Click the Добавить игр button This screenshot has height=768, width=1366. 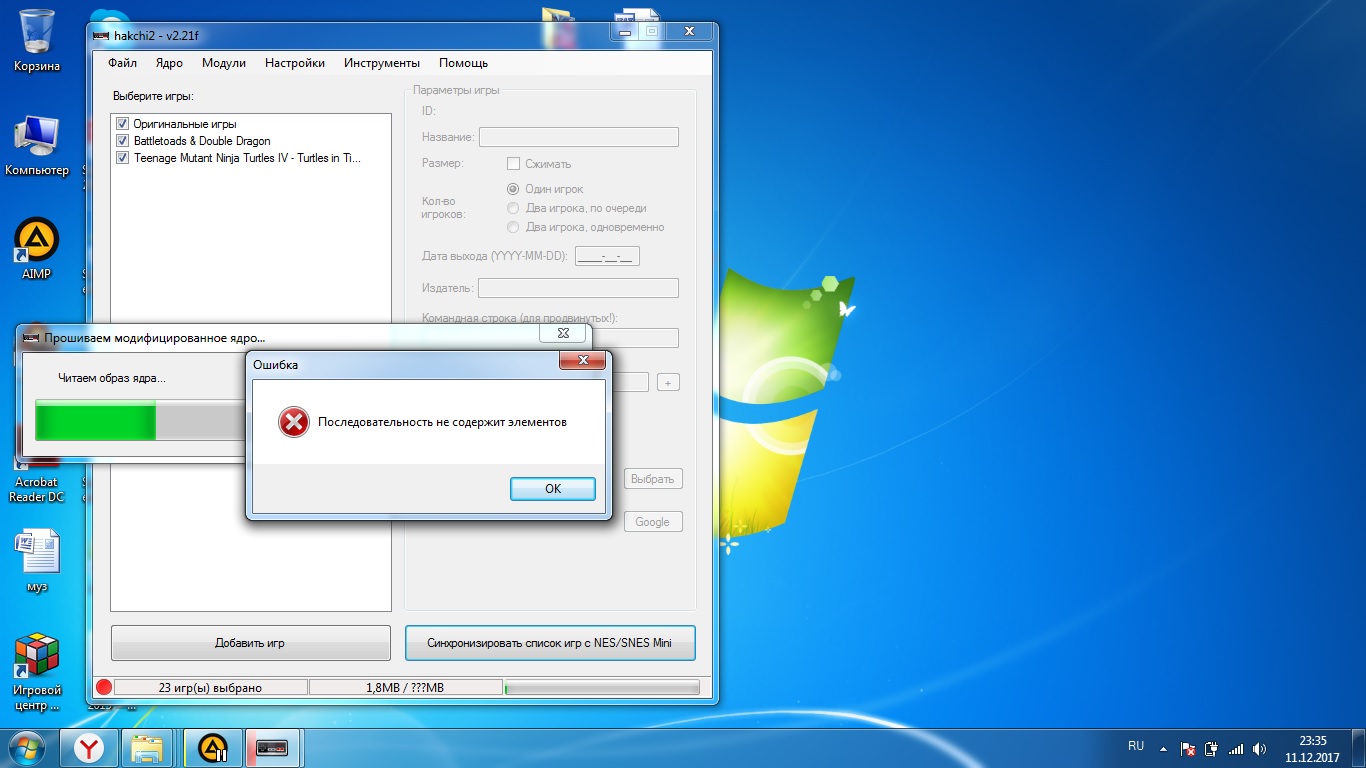point(250,643)
